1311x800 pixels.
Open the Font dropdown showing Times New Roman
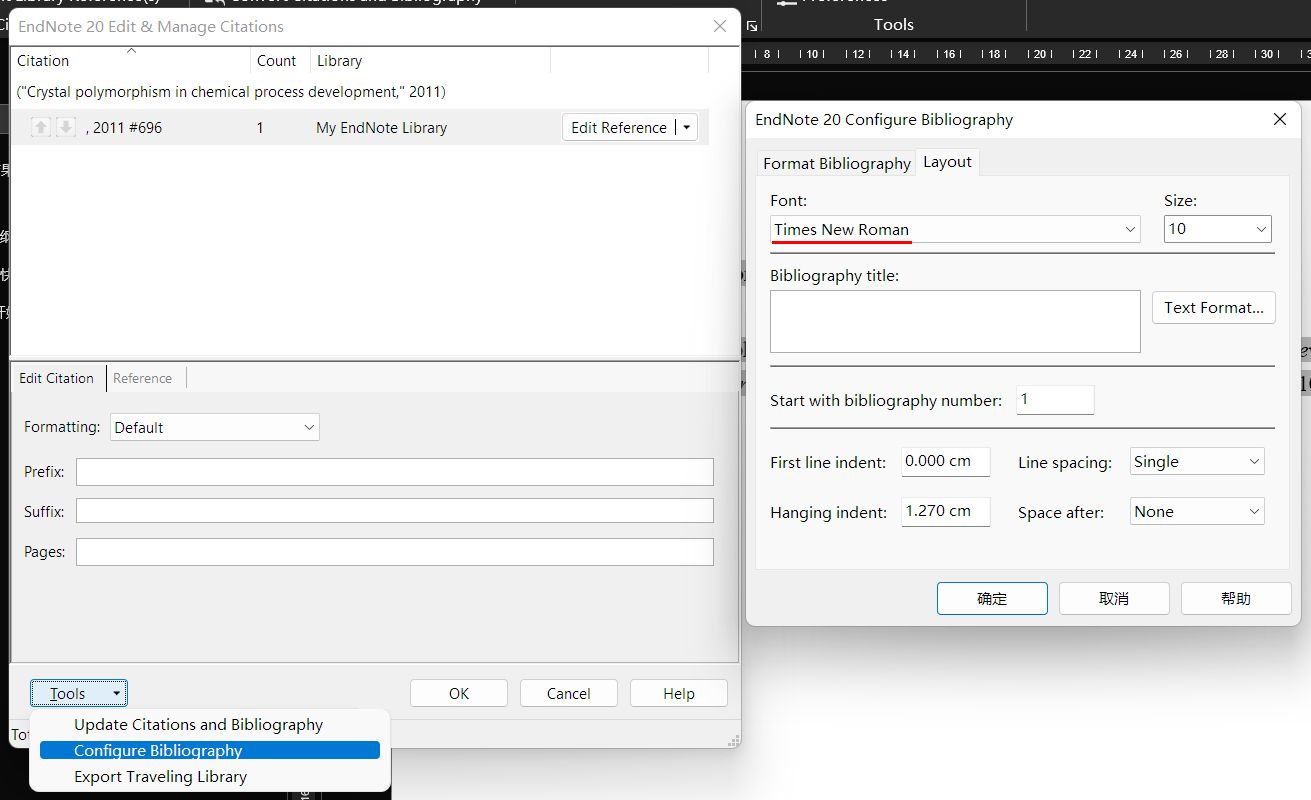tap(955, 229)
